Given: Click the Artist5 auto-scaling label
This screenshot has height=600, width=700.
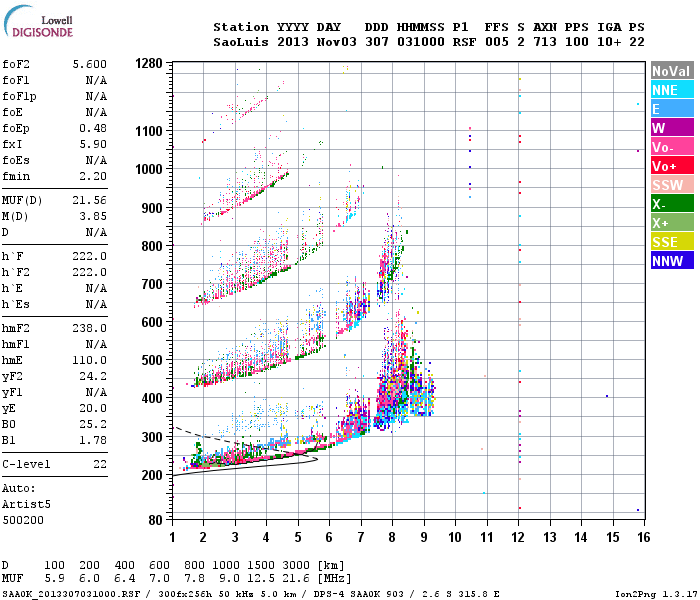Looking at the screenshot, I should pos(26,504).
